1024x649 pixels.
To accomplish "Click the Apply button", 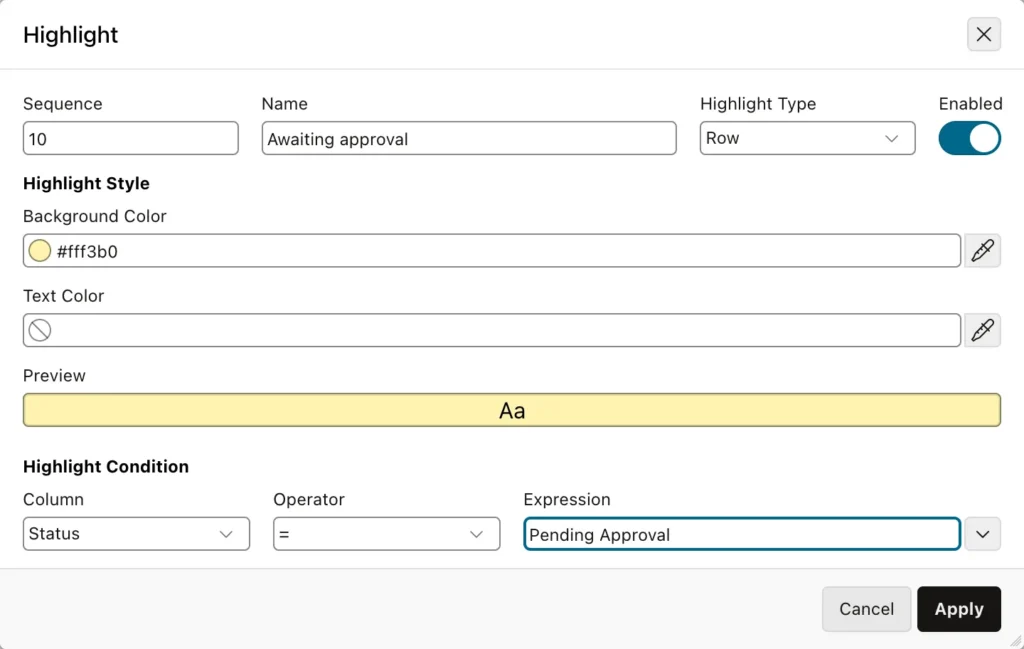I will pos(959,609).
